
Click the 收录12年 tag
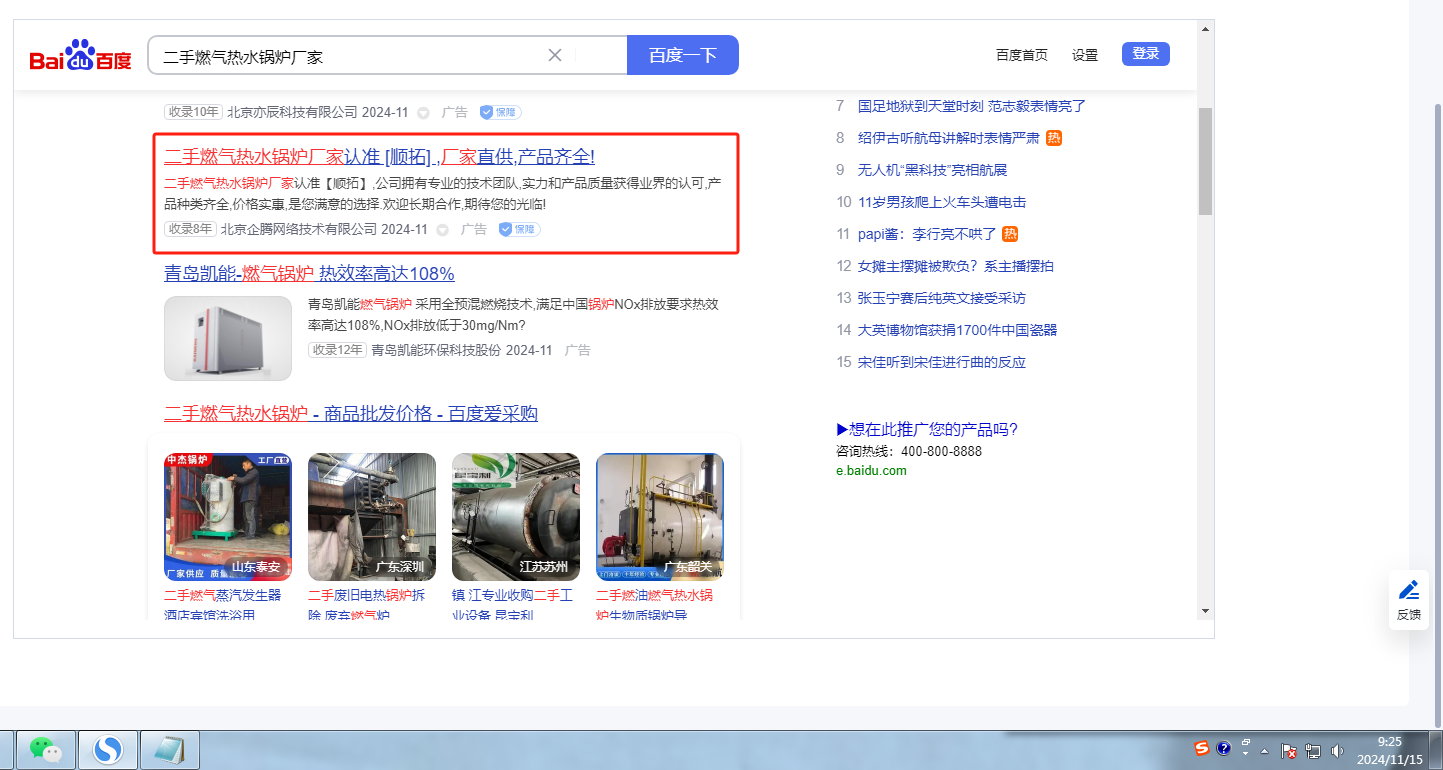pos(337,350)
